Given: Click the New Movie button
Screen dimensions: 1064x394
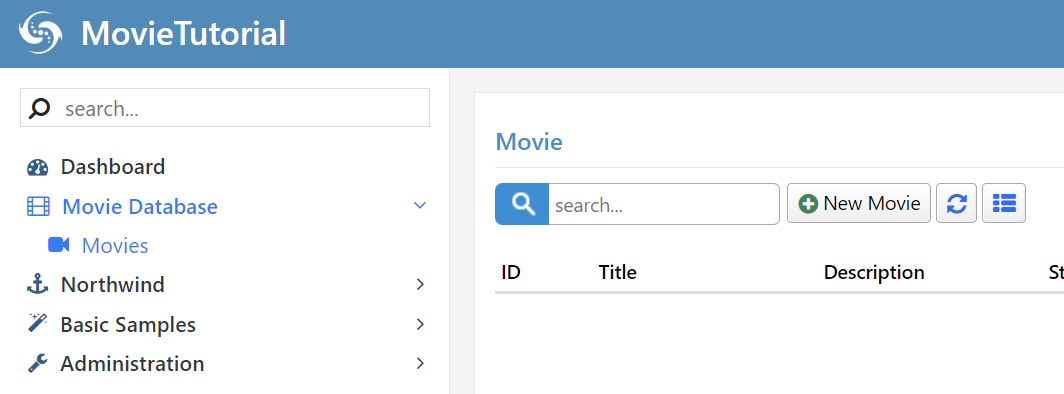Looking at the screenshot, I should 858,203.
